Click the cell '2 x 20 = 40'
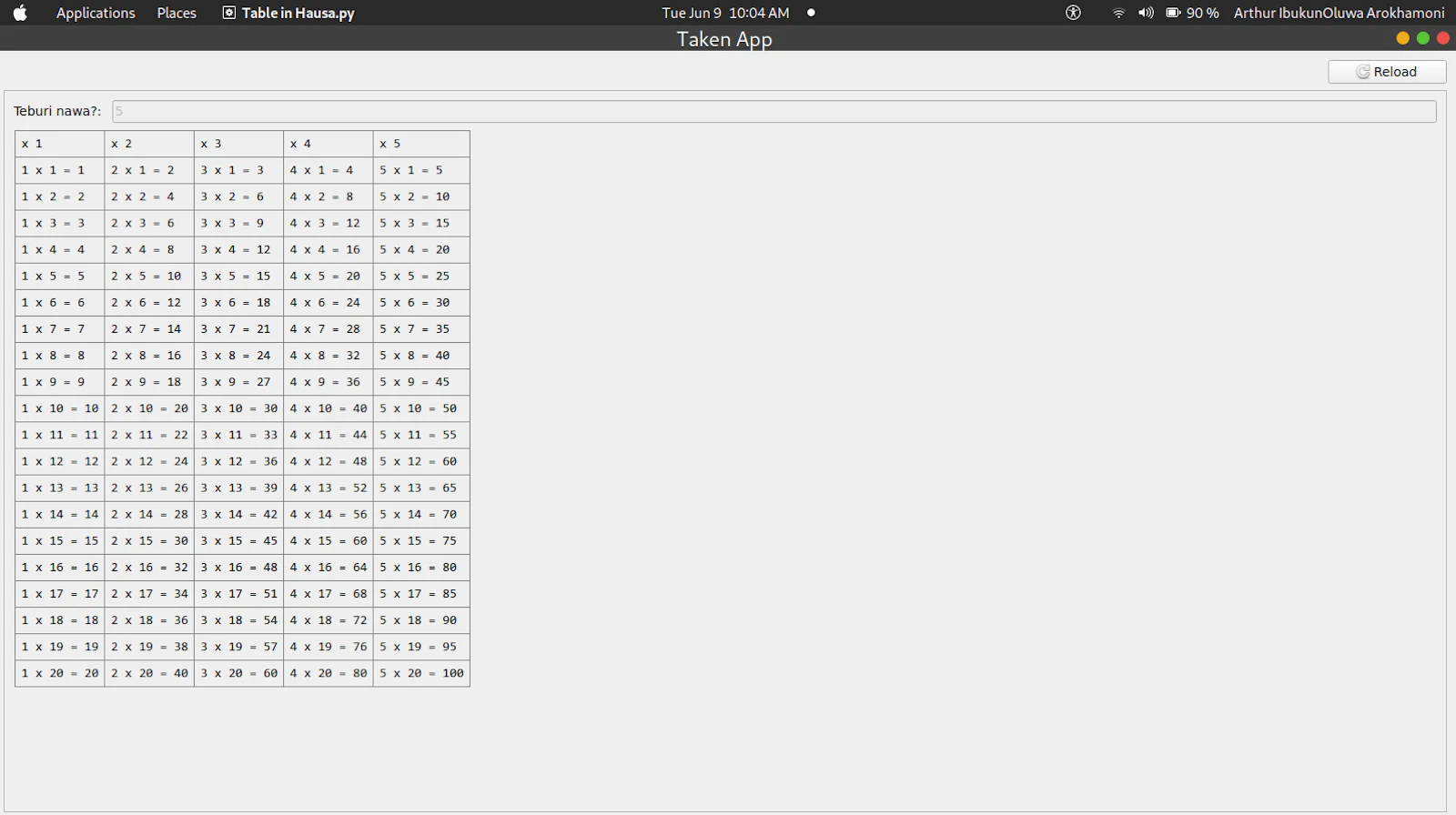The width and height of the screenshot is (1456, 815). 149,673
